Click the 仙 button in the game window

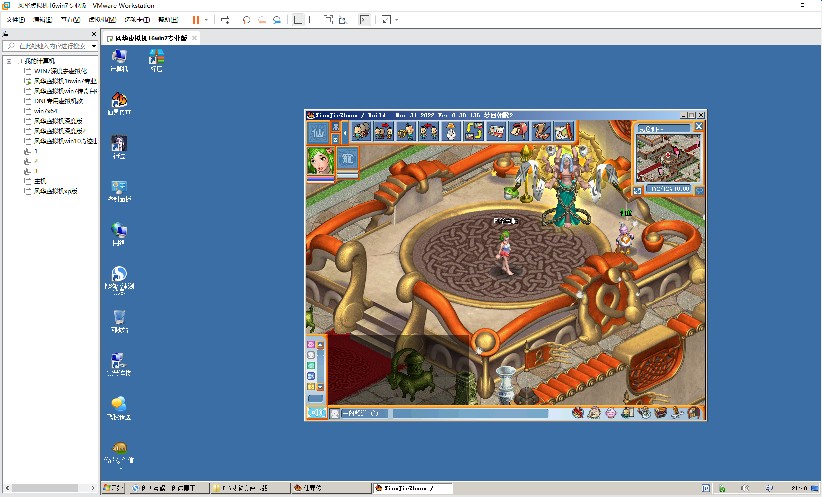318,133
